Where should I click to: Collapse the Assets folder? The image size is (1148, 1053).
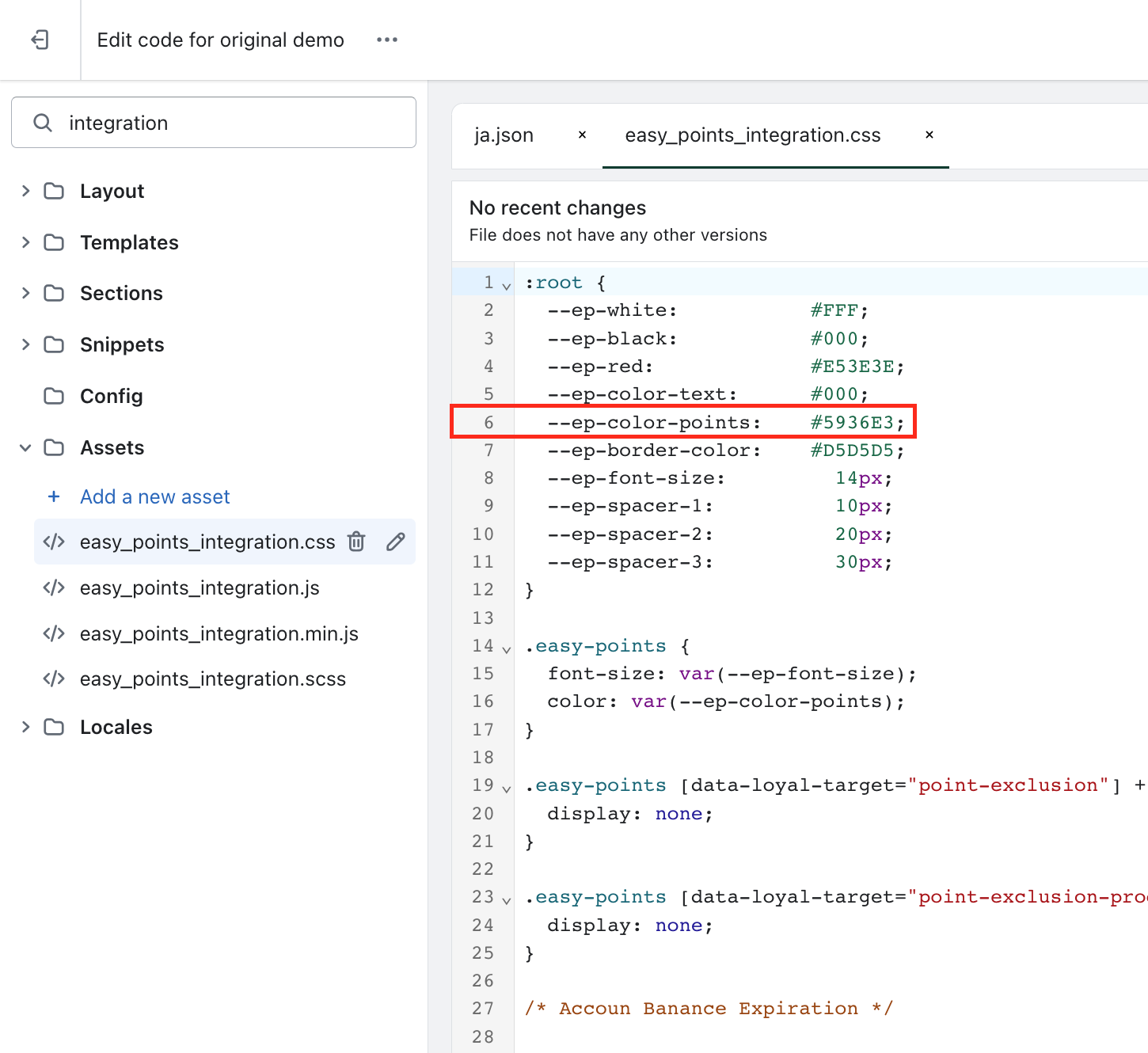pyautogui.click(x=25, y=448)
